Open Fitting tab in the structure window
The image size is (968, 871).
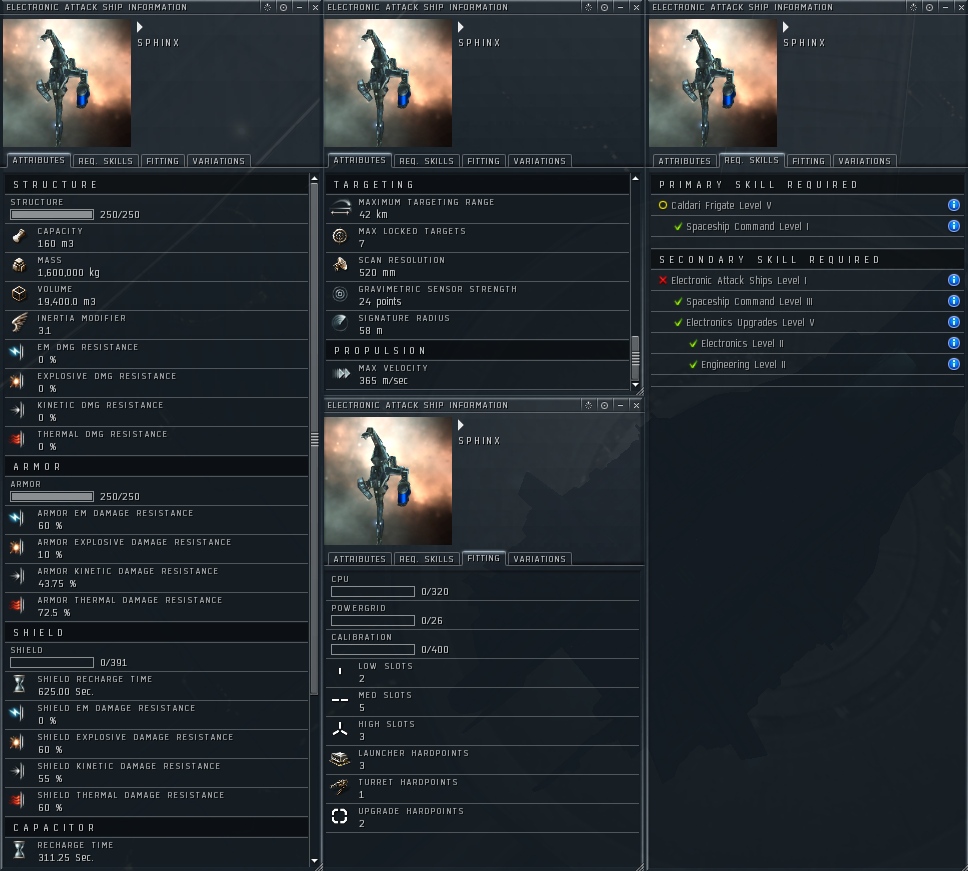[x=162, y=161]
